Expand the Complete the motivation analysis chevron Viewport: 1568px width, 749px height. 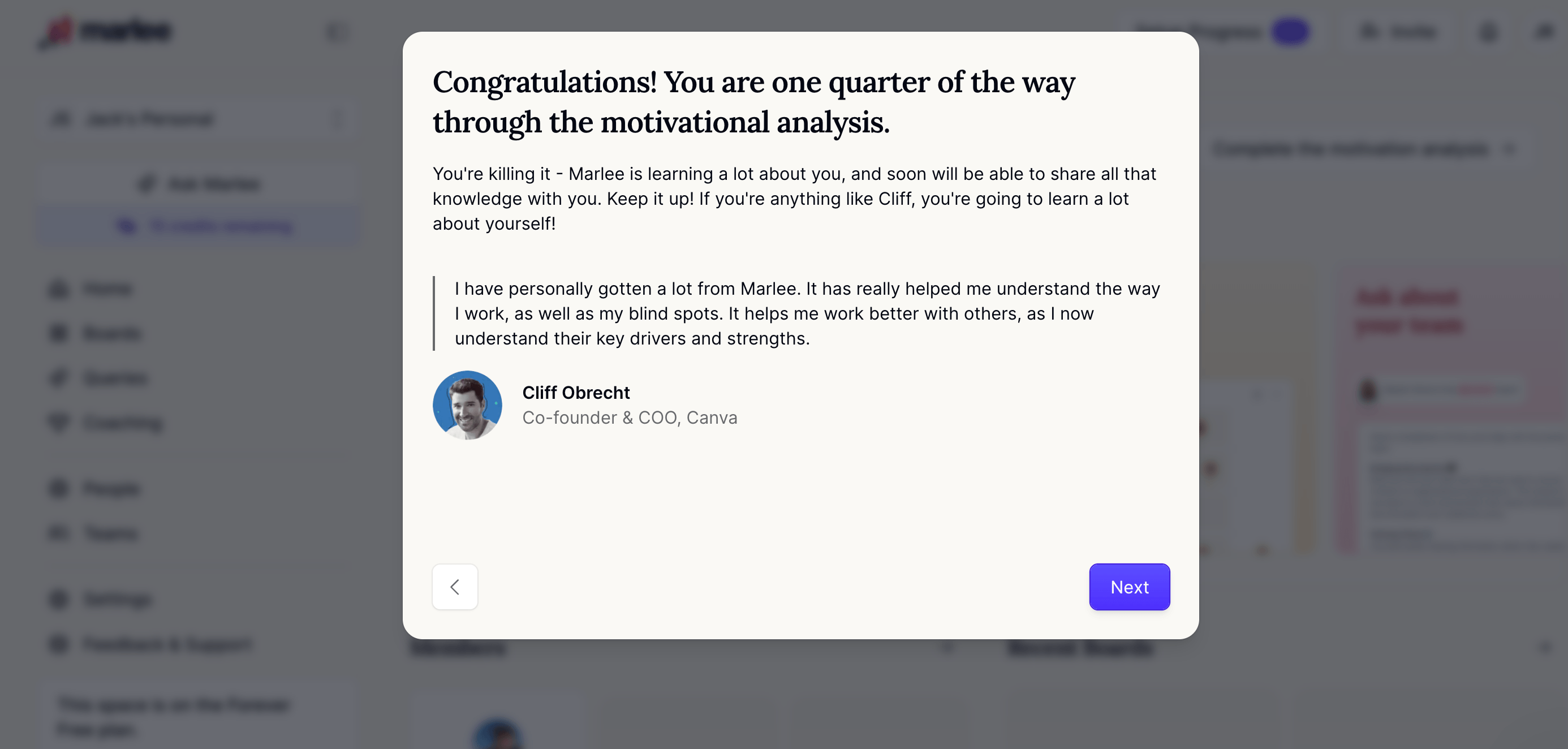[1510, 149]
